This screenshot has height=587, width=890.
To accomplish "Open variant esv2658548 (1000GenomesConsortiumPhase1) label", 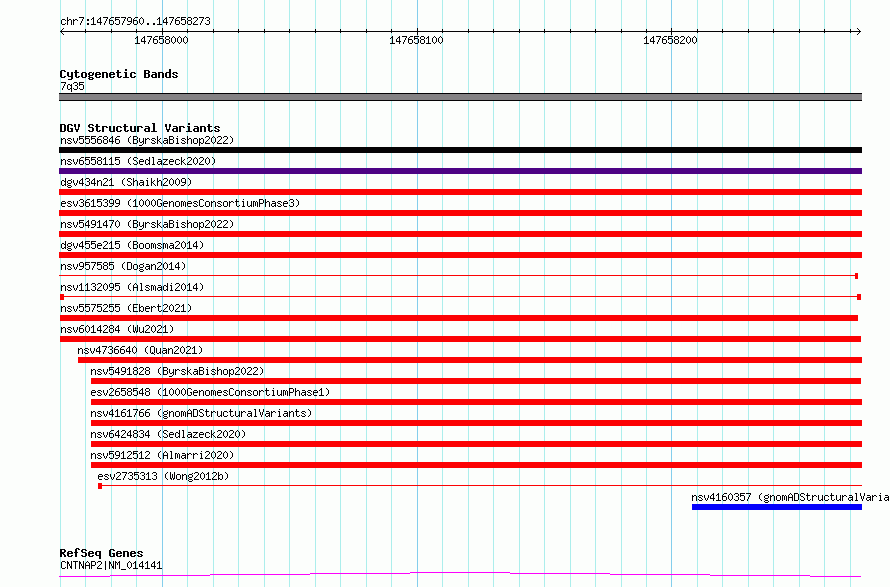I will pyautogui.click(x=210, y=392).
